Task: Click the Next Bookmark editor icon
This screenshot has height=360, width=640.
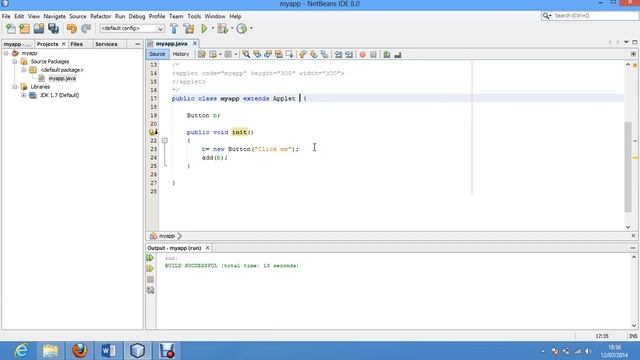Action: click(x=313, y=54)
